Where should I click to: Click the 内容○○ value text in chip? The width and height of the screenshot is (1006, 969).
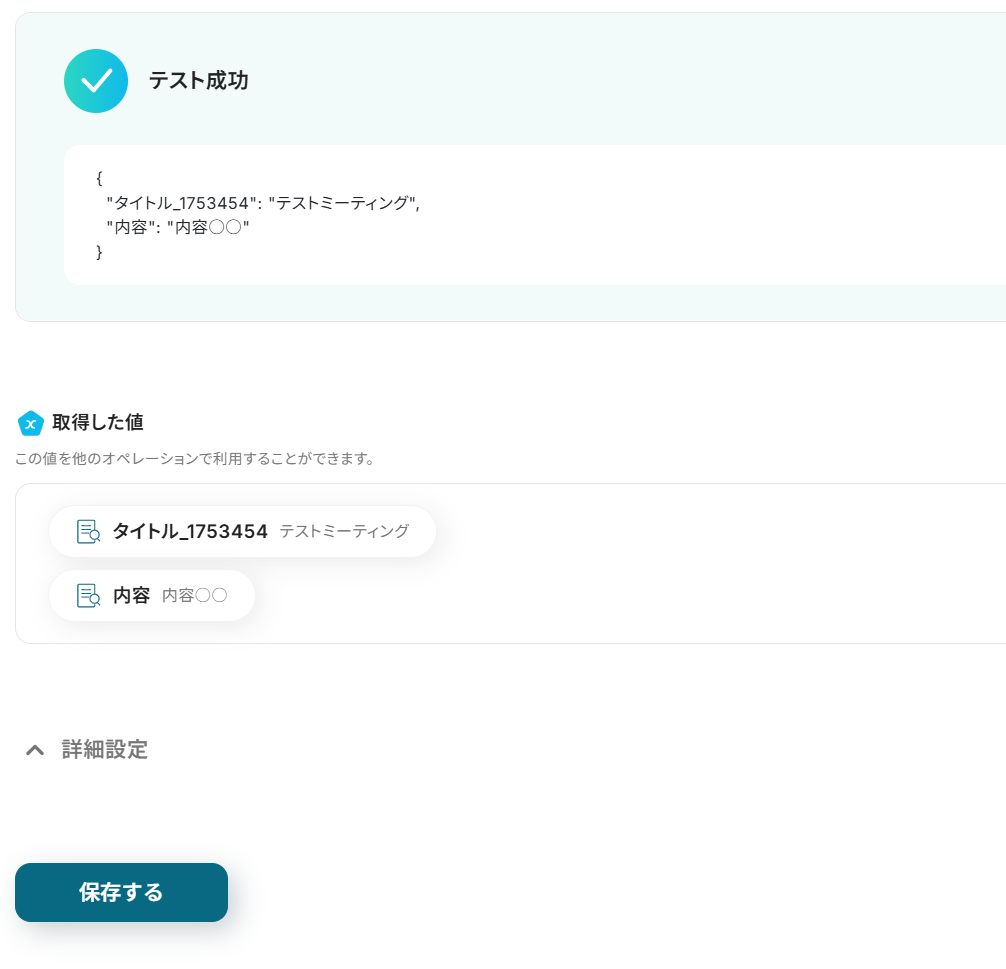(195, 596)
